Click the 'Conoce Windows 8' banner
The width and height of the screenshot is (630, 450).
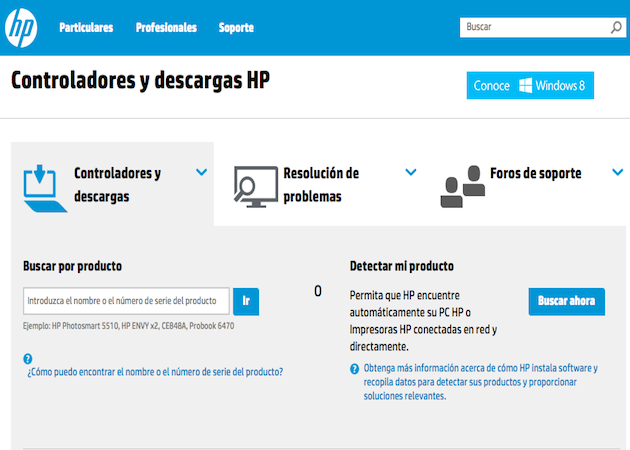tap(530, 85)
